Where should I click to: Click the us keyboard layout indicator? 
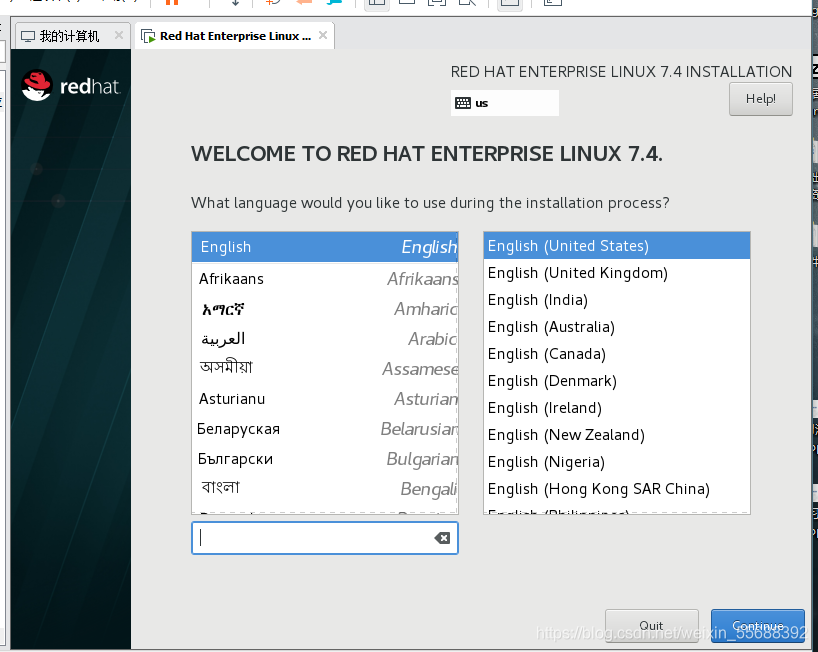click(x=504, y=103)
